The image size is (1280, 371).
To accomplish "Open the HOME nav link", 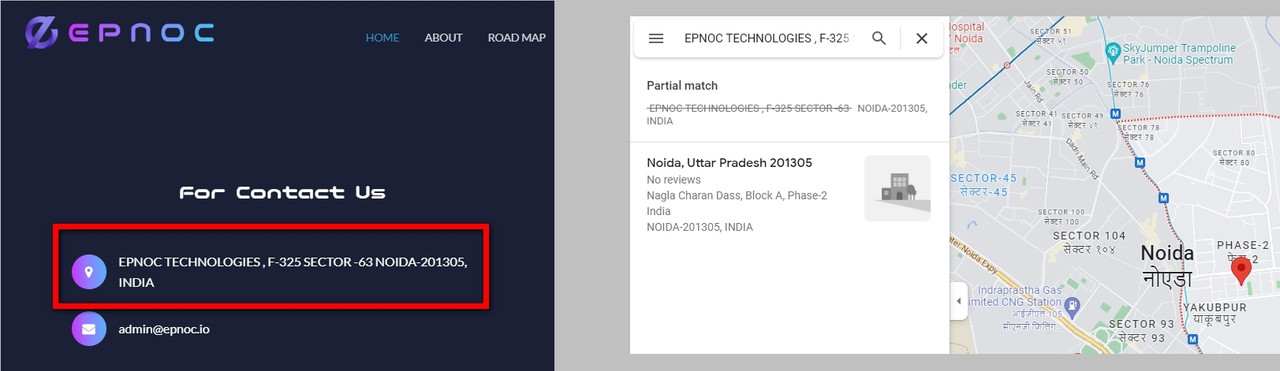I will (x=382, y=38).
